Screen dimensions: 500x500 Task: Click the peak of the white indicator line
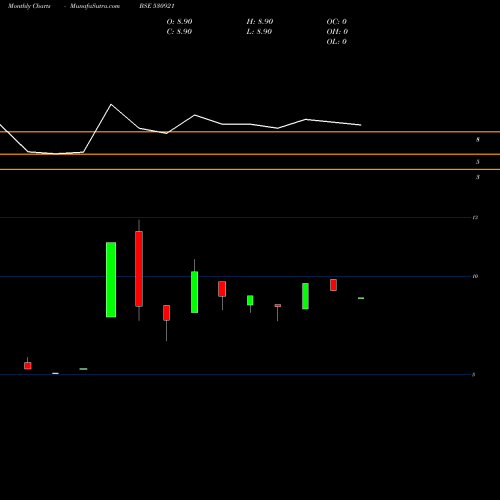pyautogui.click(x=111, y=105)
